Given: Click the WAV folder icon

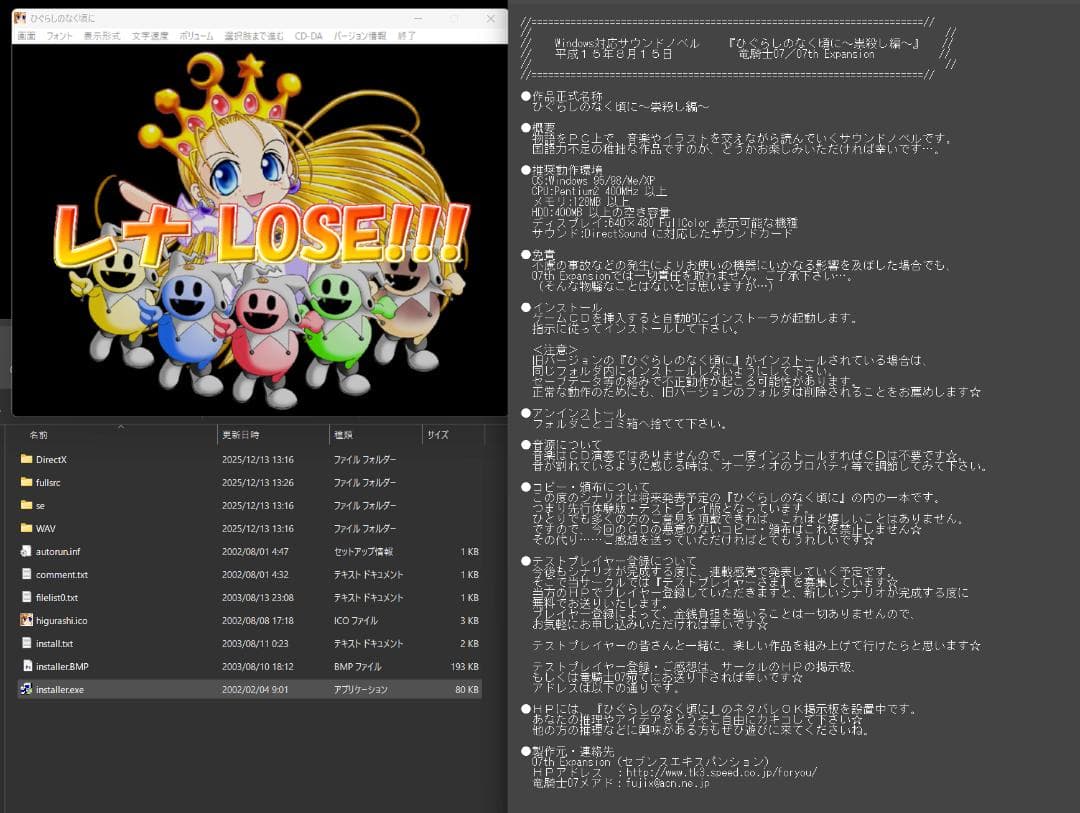Looking at the screenshot, I should click(27, 528).
